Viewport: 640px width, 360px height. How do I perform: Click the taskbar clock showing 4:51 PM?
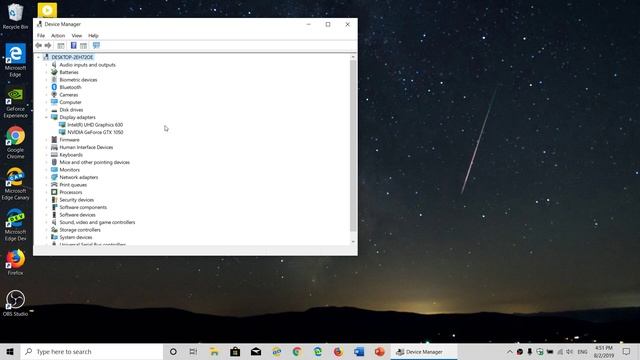[604, 351]
